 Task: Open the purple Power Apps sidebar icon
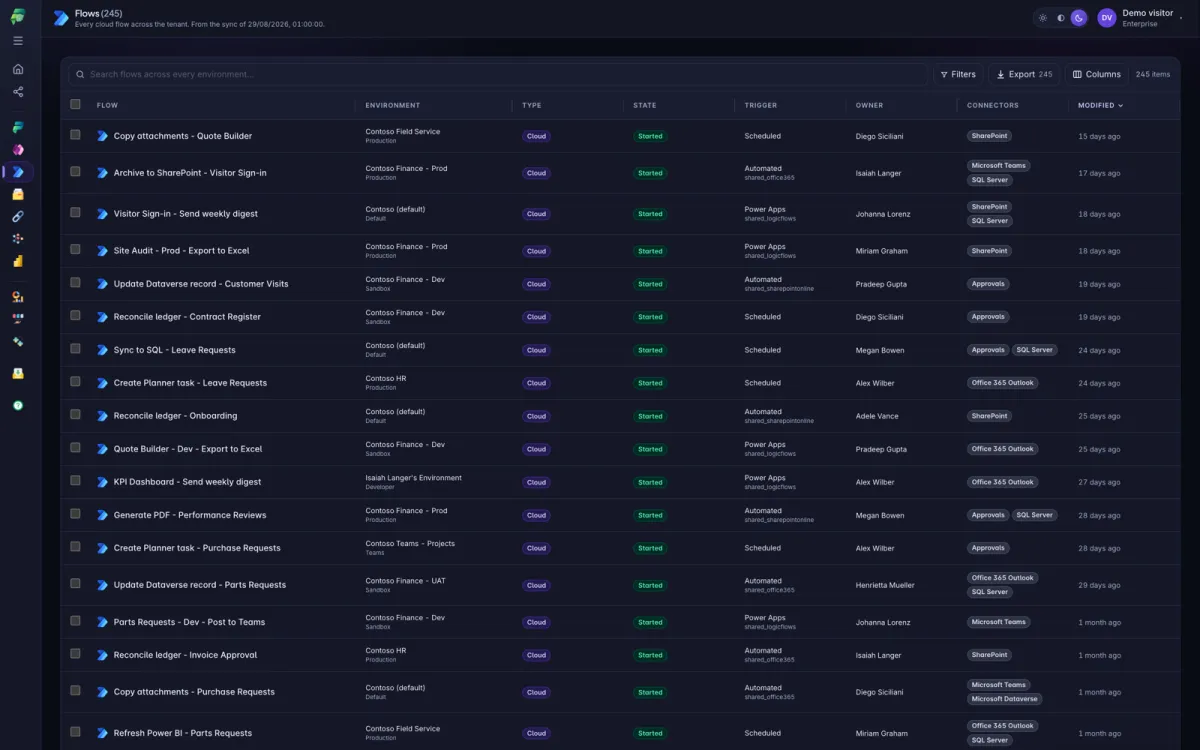(18, 150)
